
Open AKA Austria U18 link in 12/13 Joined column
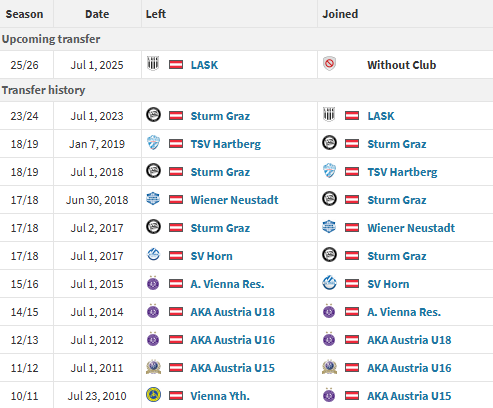pos(409,340)
